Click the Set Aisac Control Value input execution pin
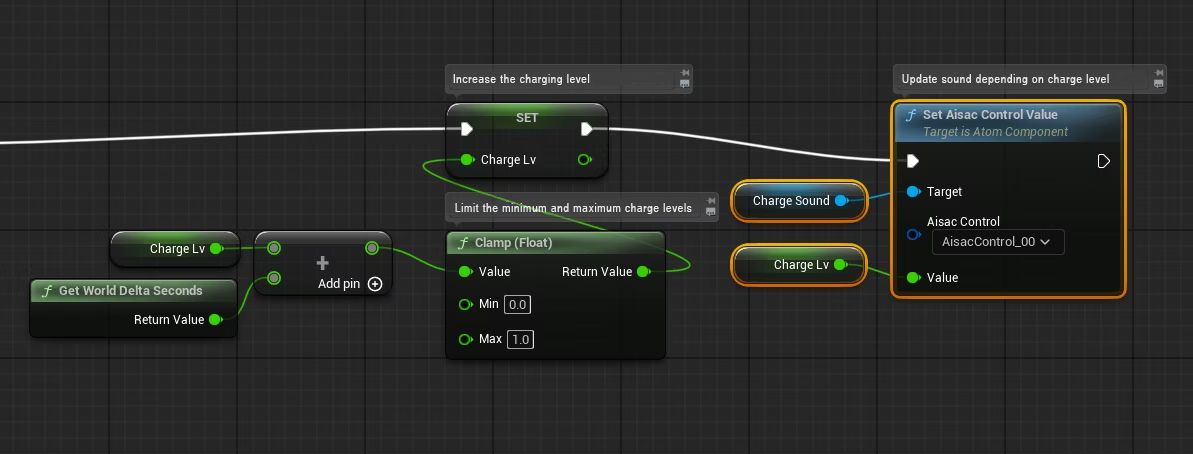Viewport: 1193px width, 454px height. point(913,161)
